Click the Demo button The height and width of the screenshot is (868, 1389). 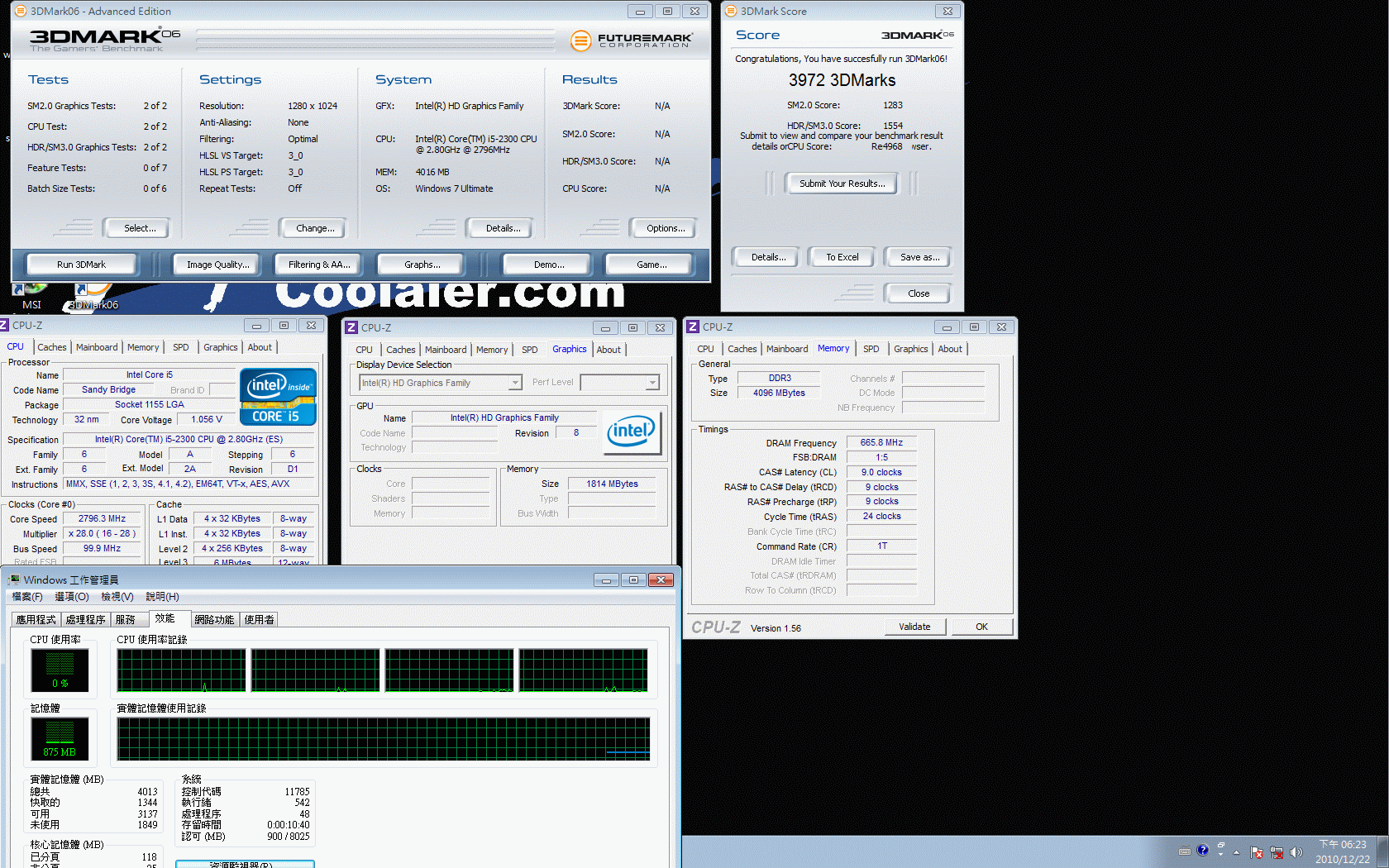(x=548, y=265)
